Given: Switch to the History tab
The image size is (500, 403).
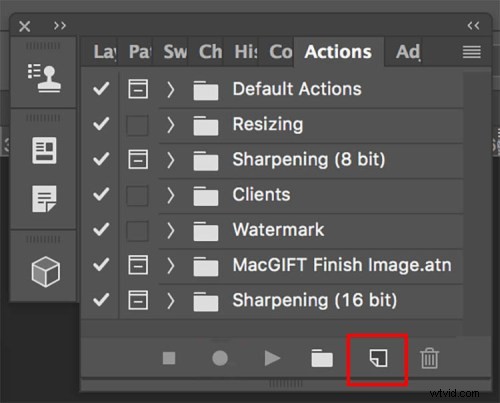Looking at the screenshot, I should point(246,52).
